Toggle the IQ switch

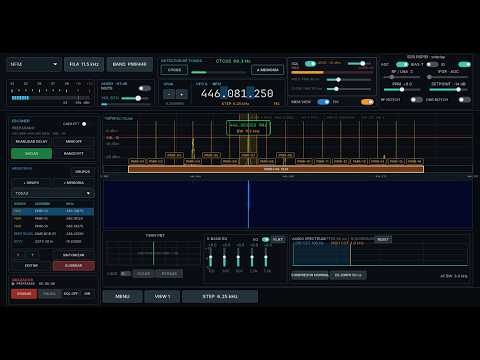464,64
